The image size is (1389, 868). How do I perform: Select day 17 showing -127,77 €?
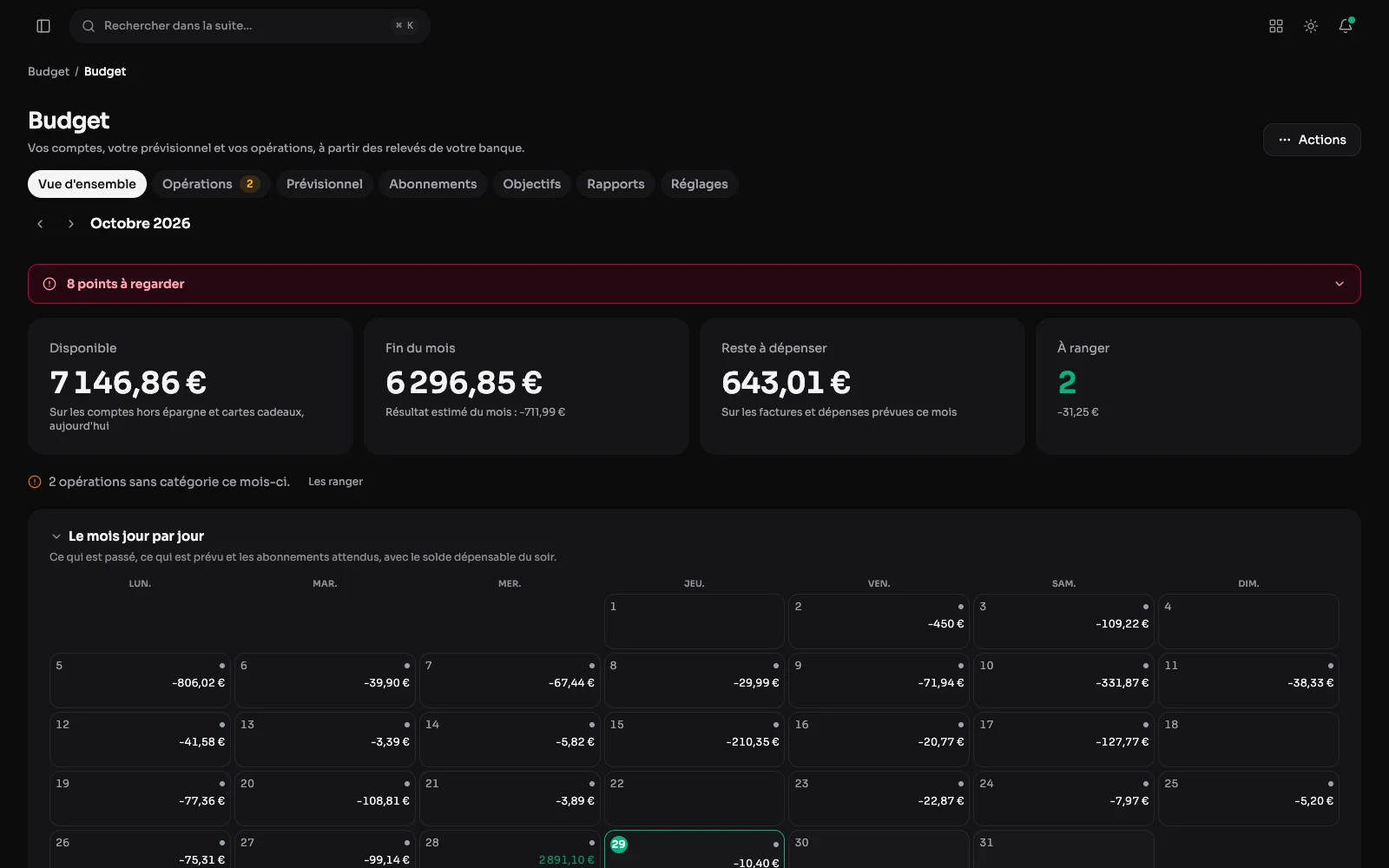1063,740
